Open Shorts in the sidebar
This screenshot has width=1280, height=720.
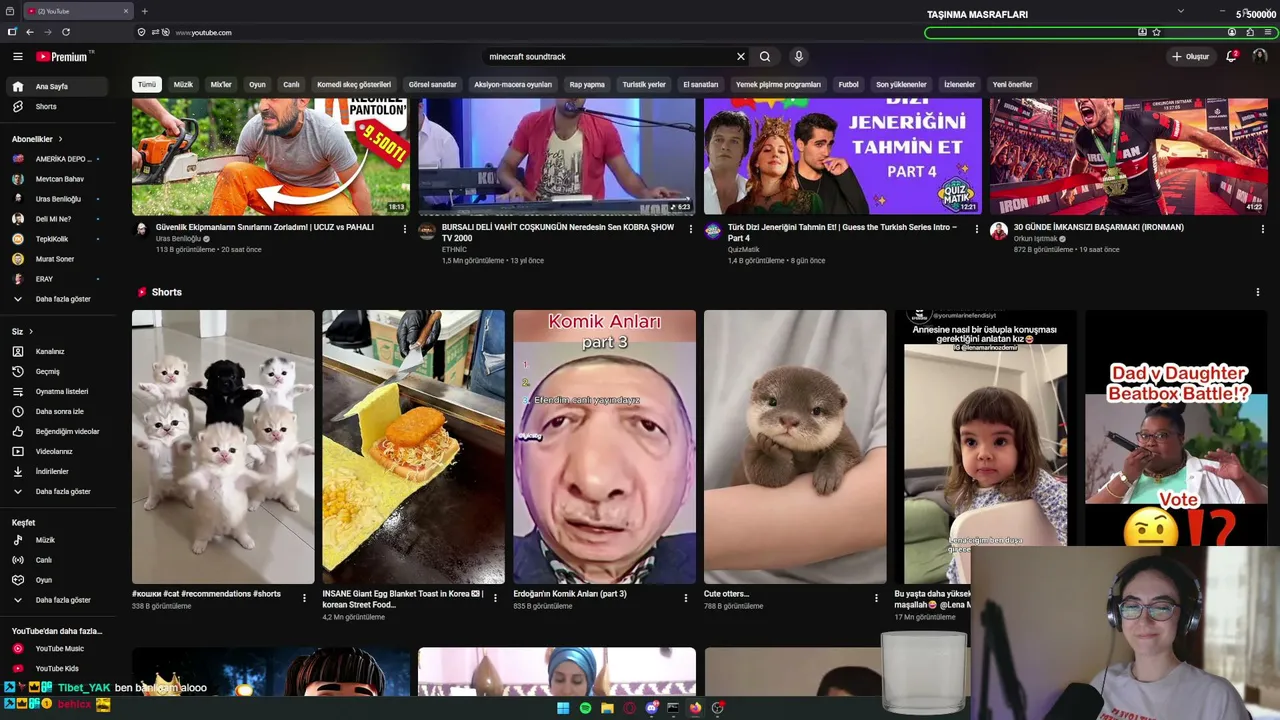tap(56, 107)
